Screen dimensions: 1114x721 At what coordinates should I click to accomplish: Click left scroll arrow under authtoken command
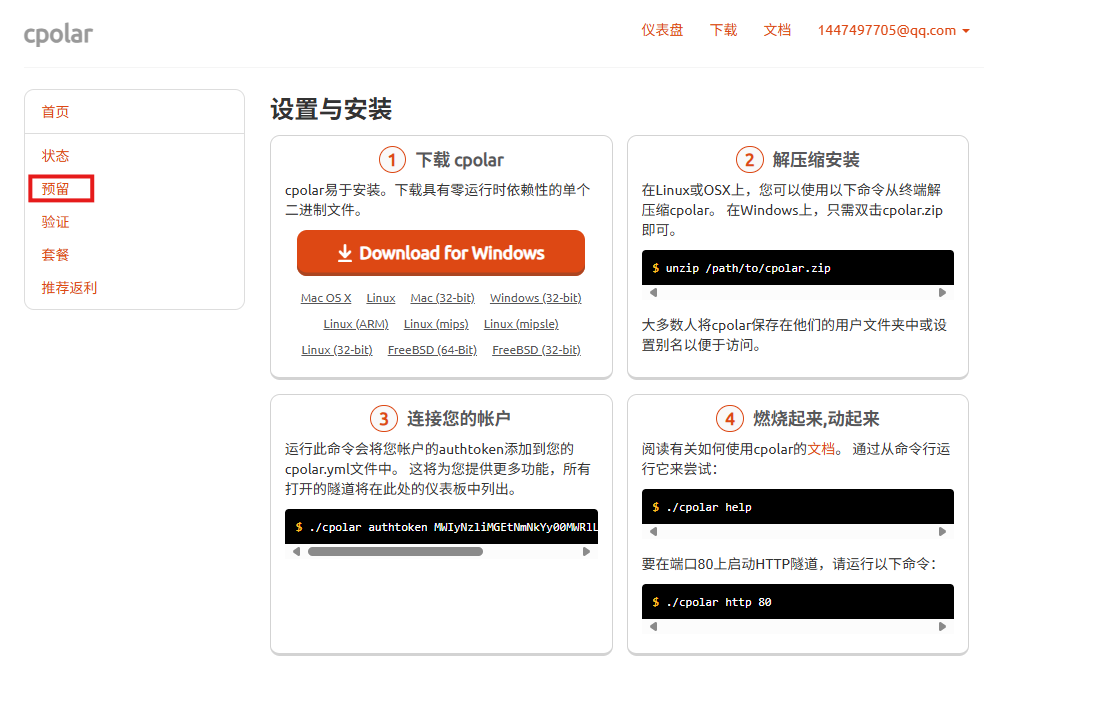(x=296, y=551)
